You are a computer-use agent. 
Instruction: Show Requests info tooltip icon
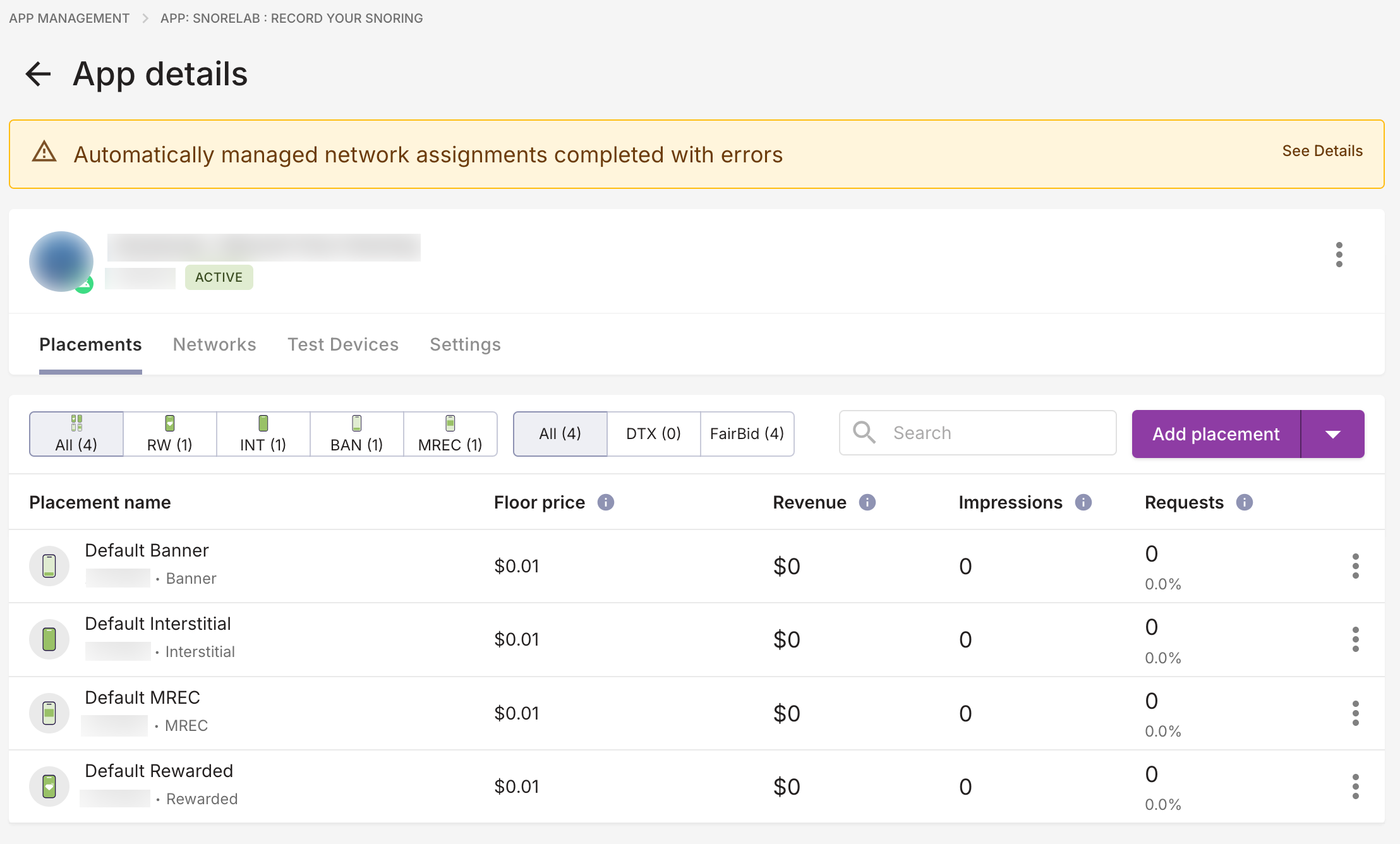(x=1245, y=502)
